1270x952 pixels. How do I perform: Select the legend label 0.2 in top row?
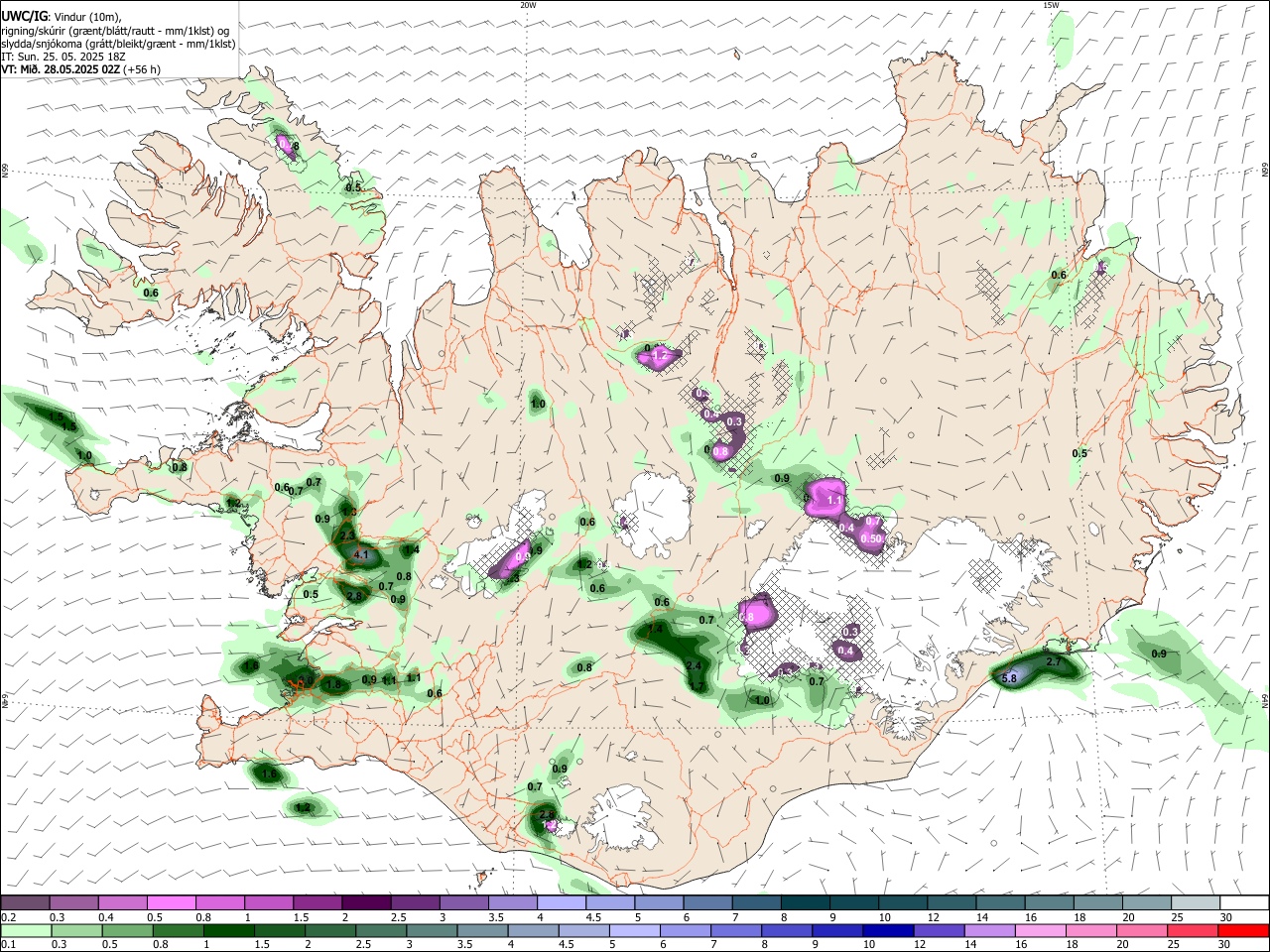8,917
